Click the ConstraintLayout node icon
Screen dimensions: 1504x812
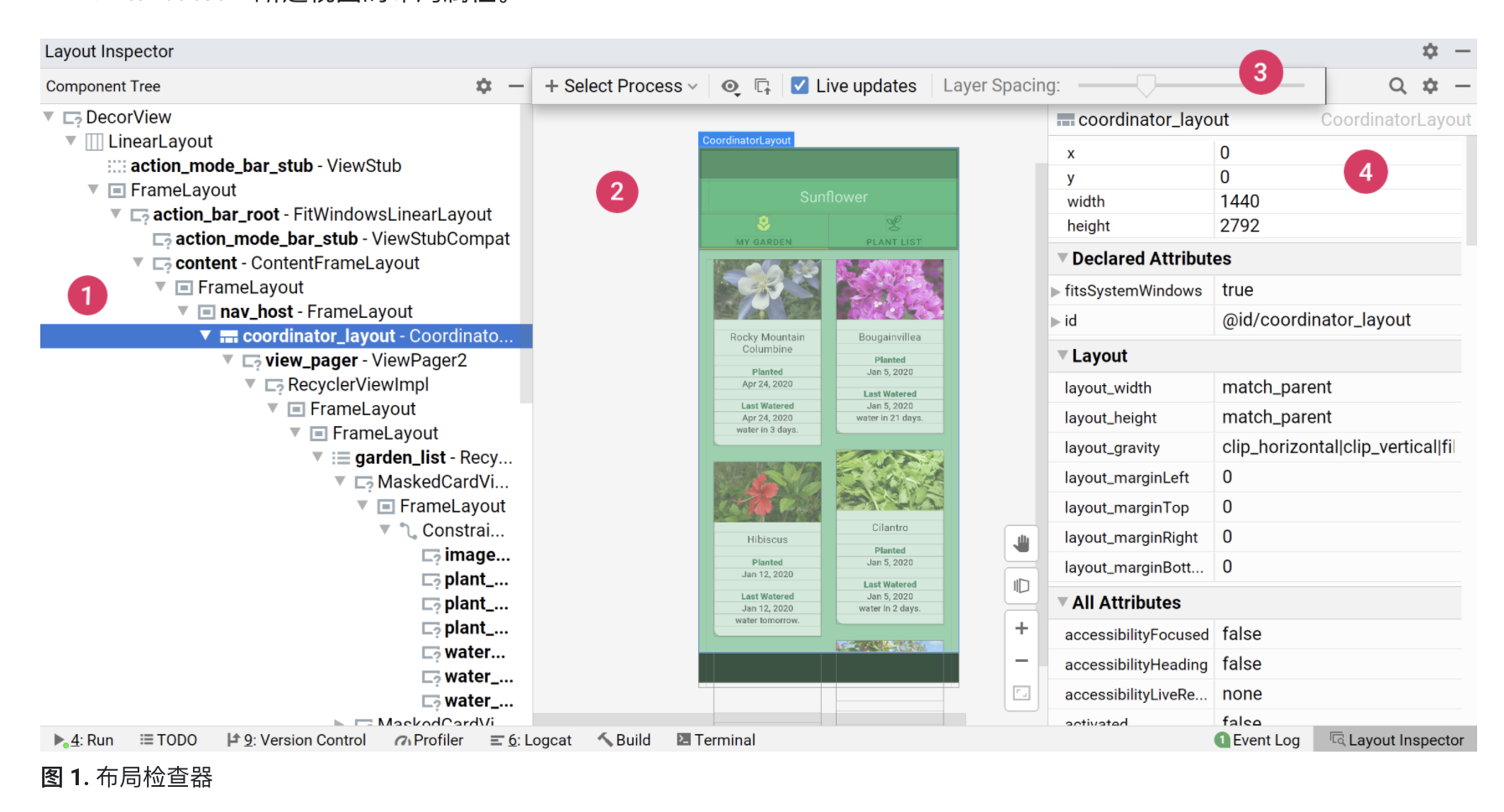[x=408, y=531]
